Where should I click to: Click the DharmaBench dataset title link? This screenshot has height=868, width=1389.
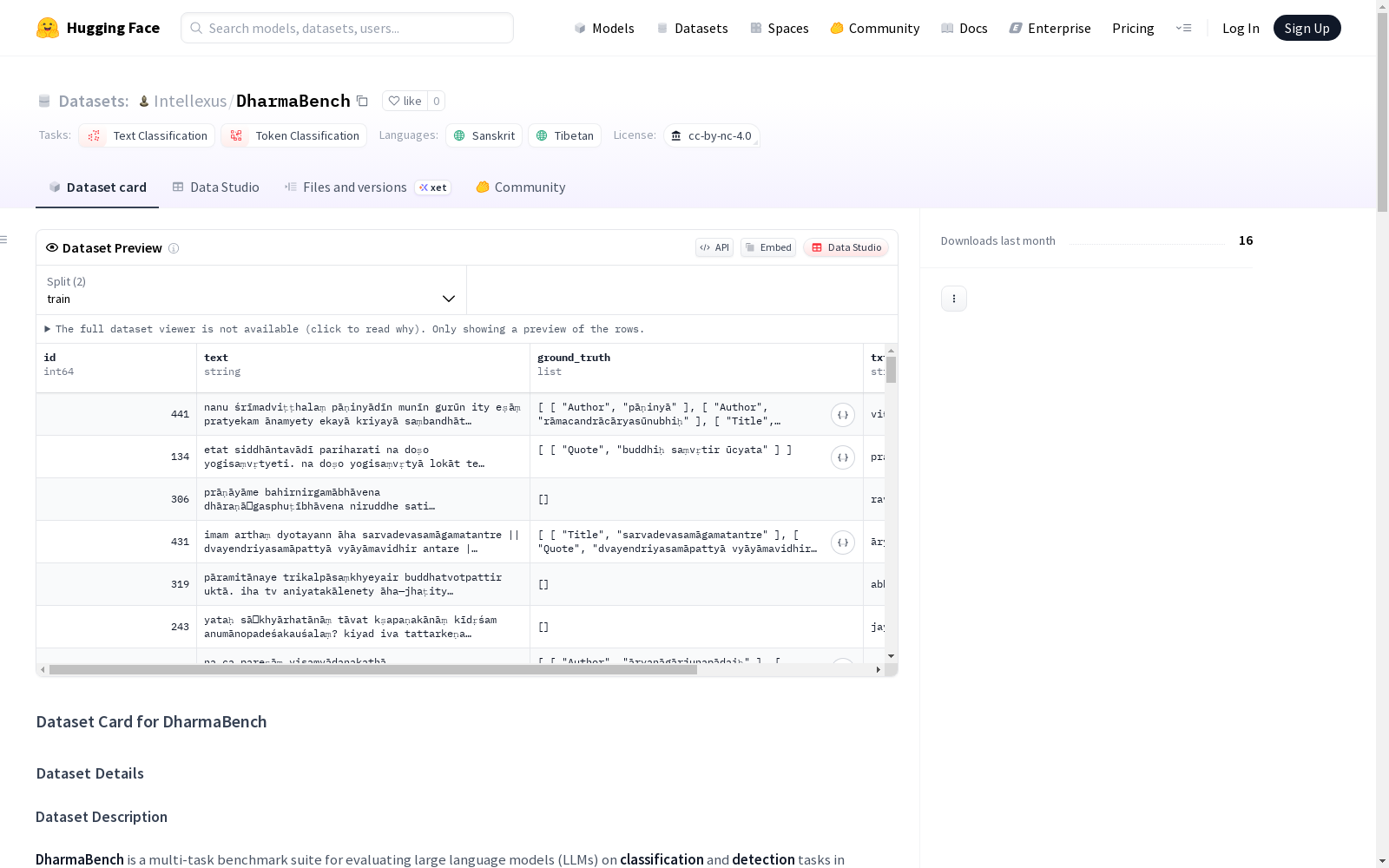293,101
